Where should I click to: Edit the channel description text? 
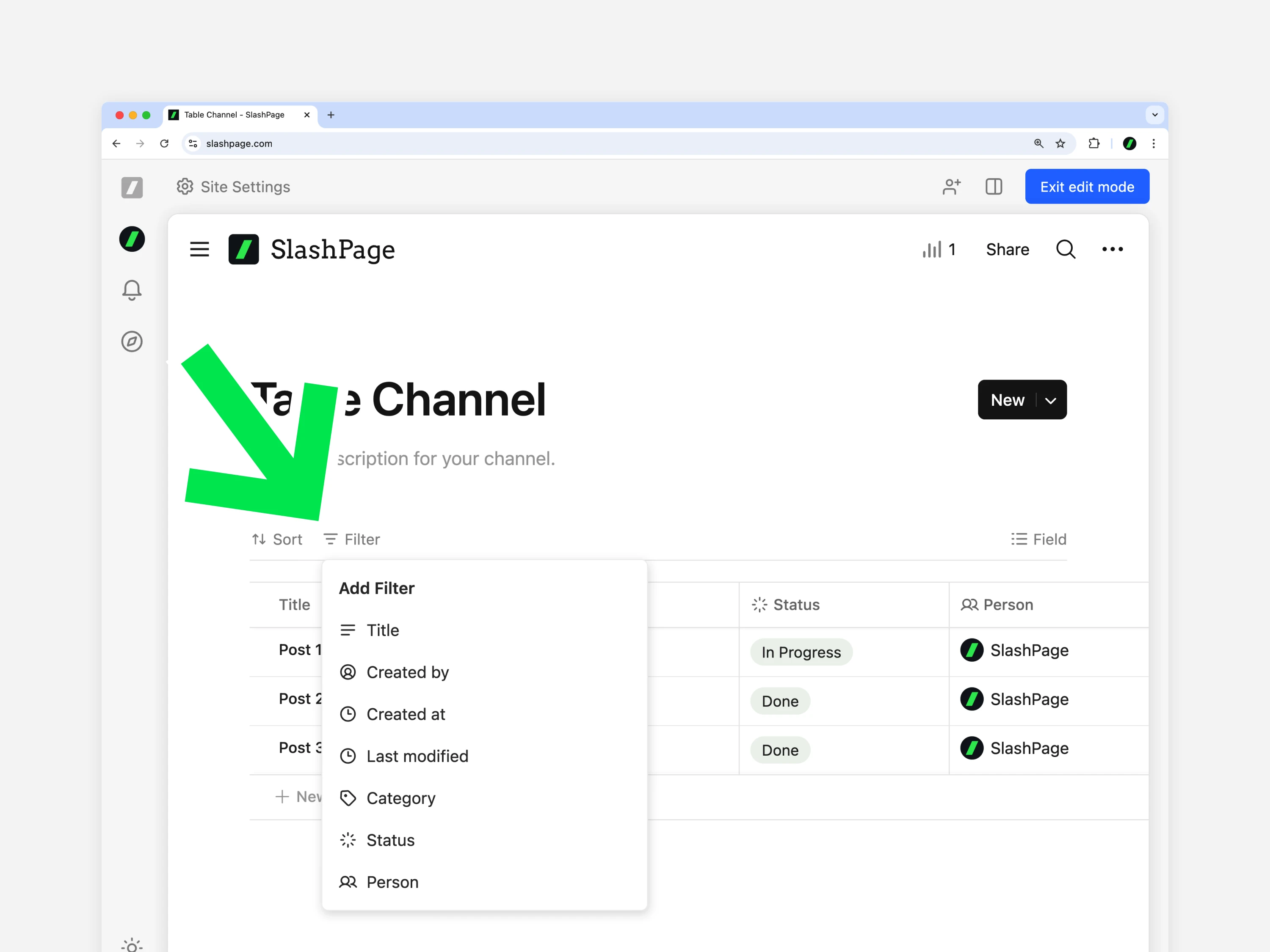(446, 459)
